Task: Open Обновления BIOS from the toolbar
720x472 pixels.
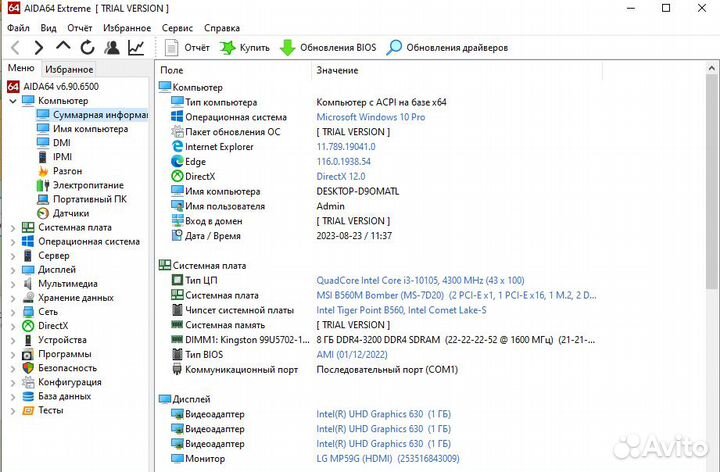Action: [x=328, y=47]
